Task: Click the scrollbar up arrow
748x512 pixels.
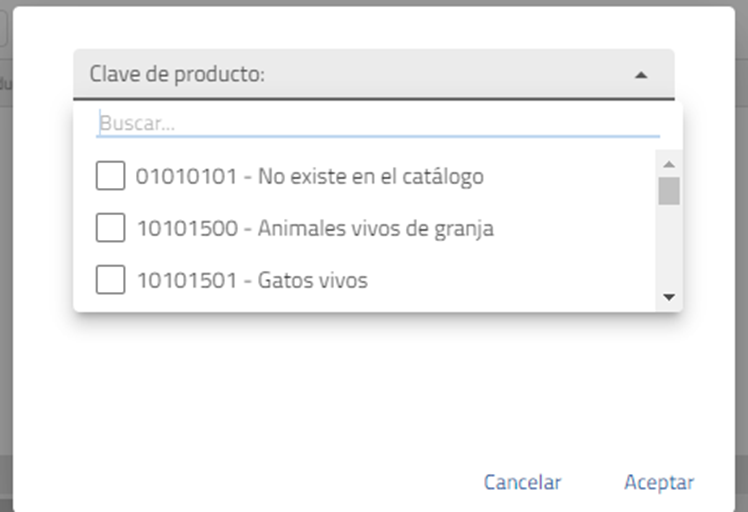Action: (669, 164)
